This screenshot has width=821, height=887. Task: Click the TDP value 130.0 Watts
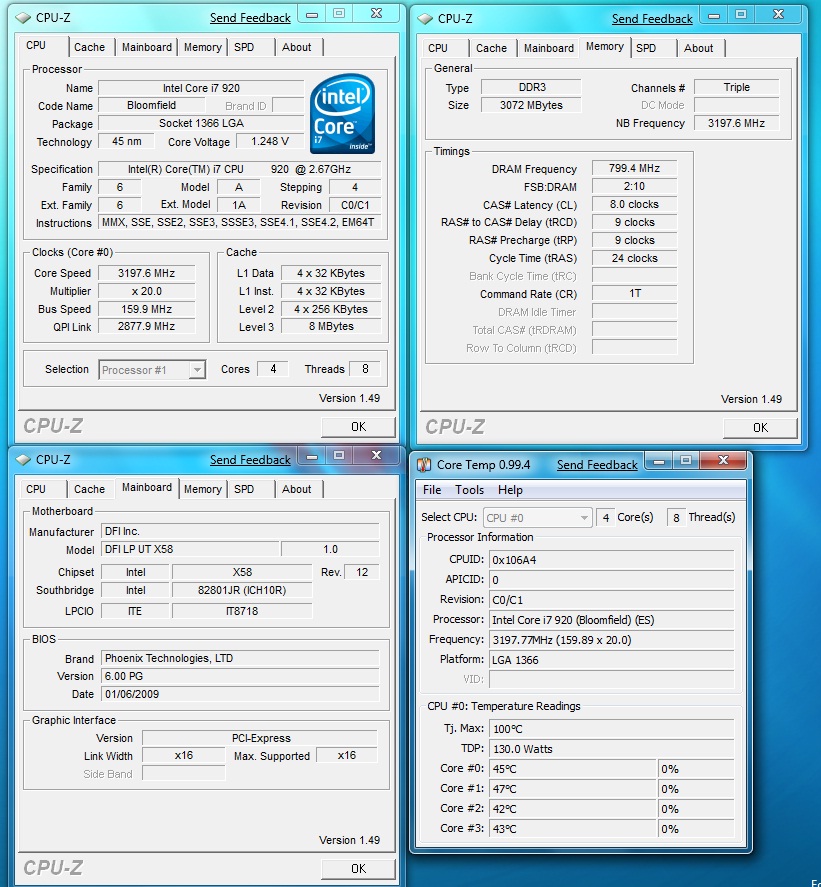pyautogui.click(x=611, y=749)
